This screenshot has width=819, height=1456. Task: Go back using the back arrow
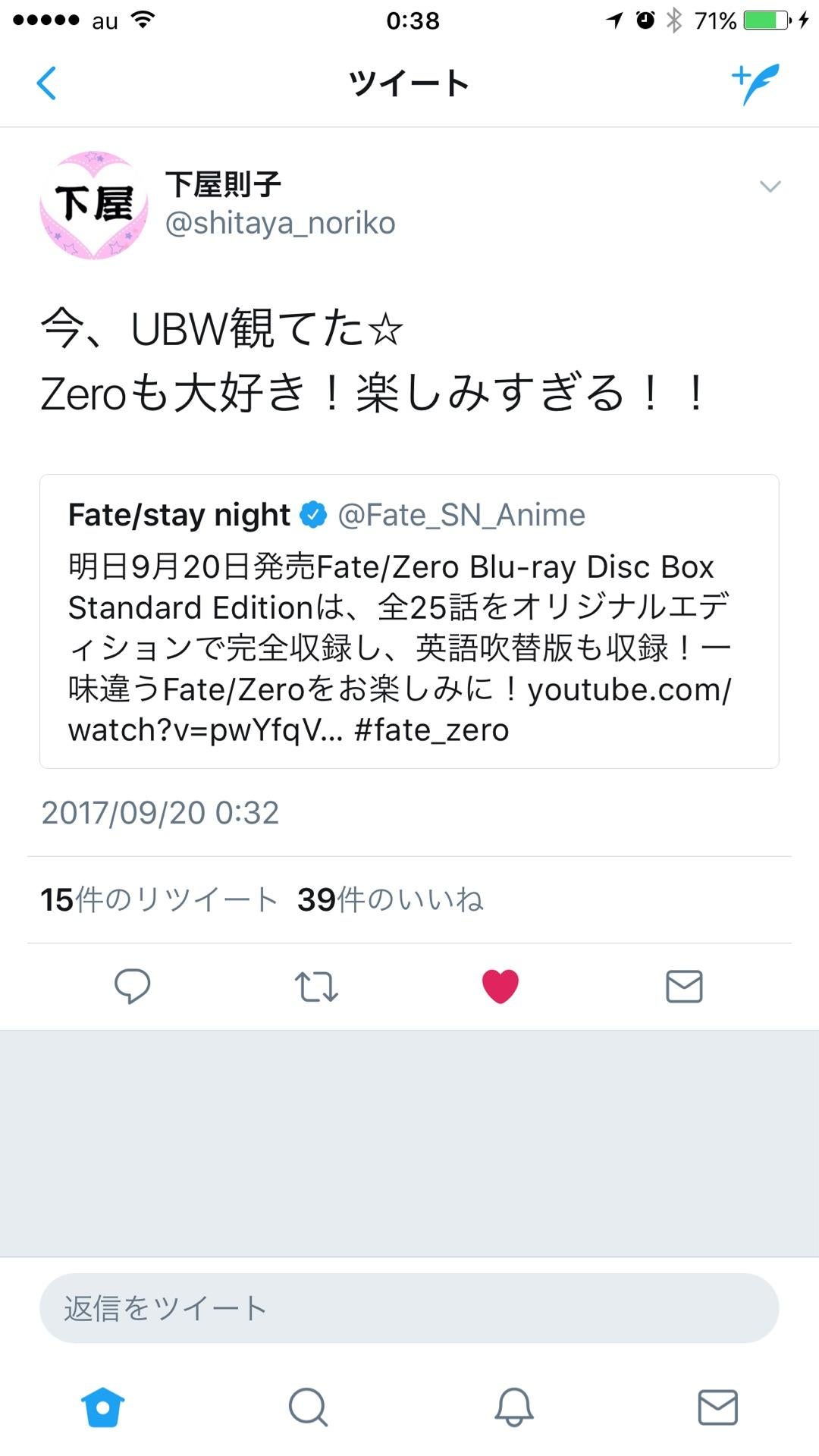[47, 83]
